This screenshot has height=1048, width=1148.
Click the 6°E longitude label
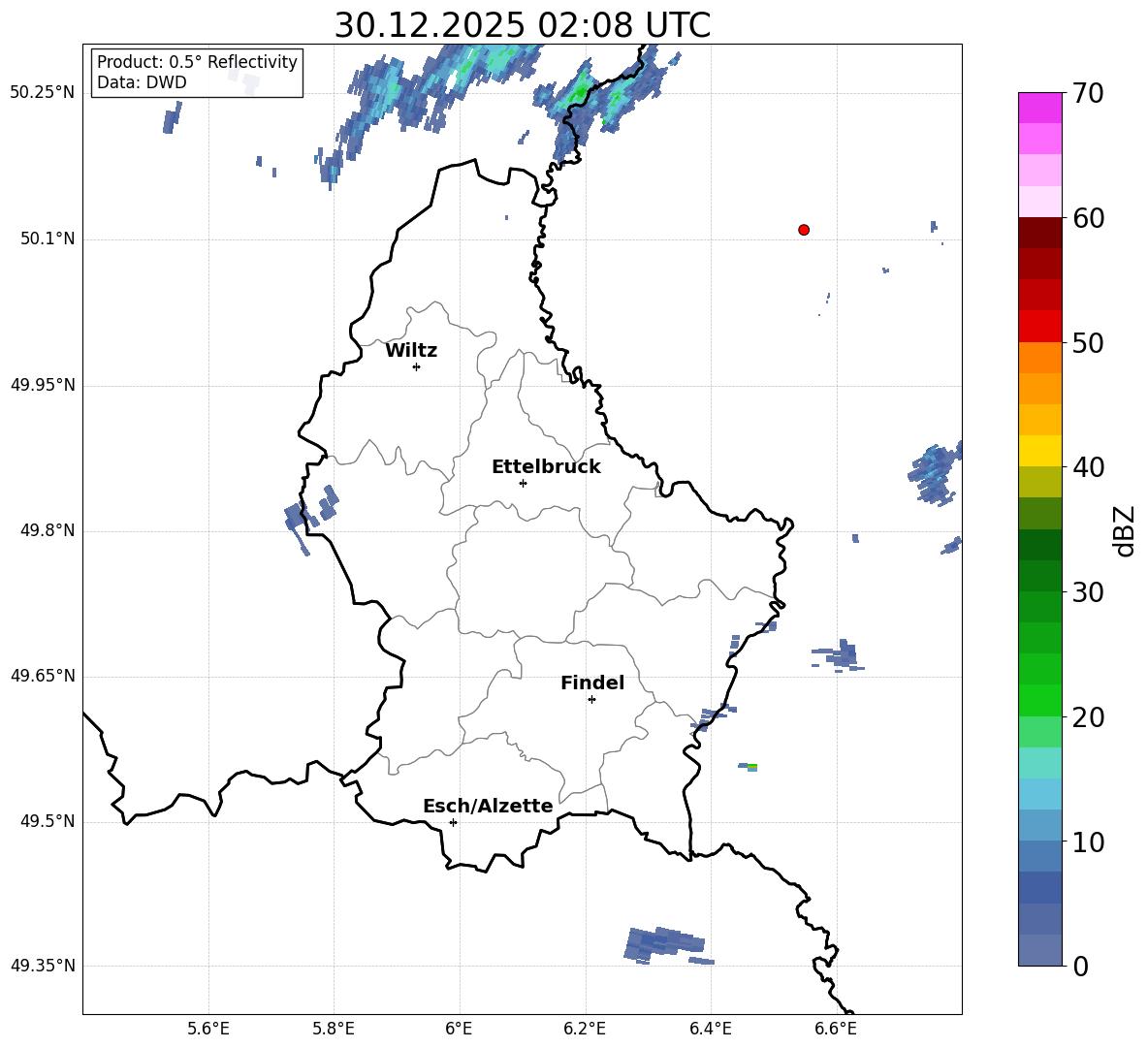pos(459,1029)
